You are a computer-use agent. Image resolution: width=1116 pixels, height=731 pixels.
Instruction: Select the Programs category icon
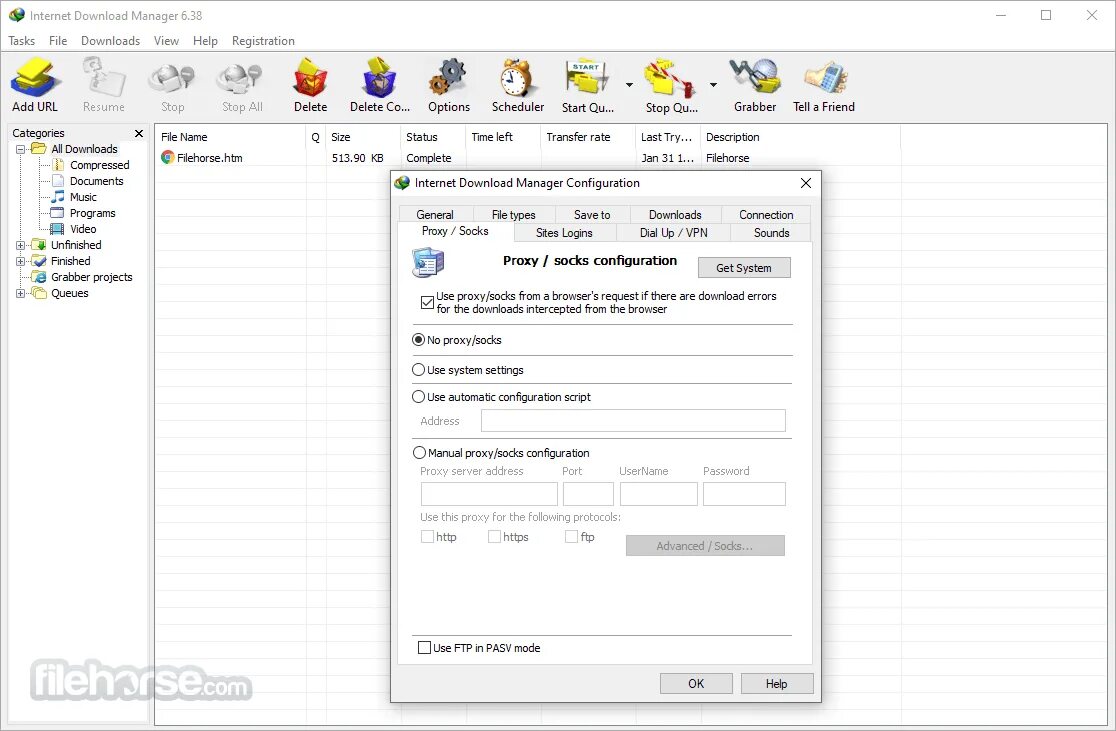click(x=58, y=213)
